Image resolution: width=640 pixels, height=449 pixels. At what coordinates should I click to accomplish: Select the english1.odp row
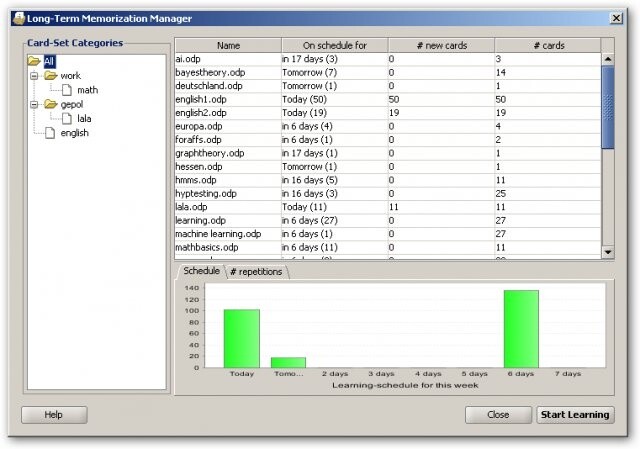(x=388, y=99)
